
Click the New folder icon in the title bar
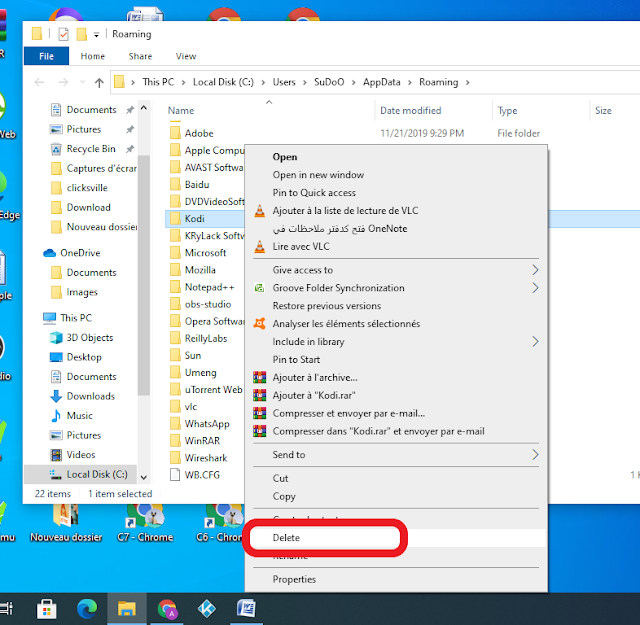tap(82, 34)
